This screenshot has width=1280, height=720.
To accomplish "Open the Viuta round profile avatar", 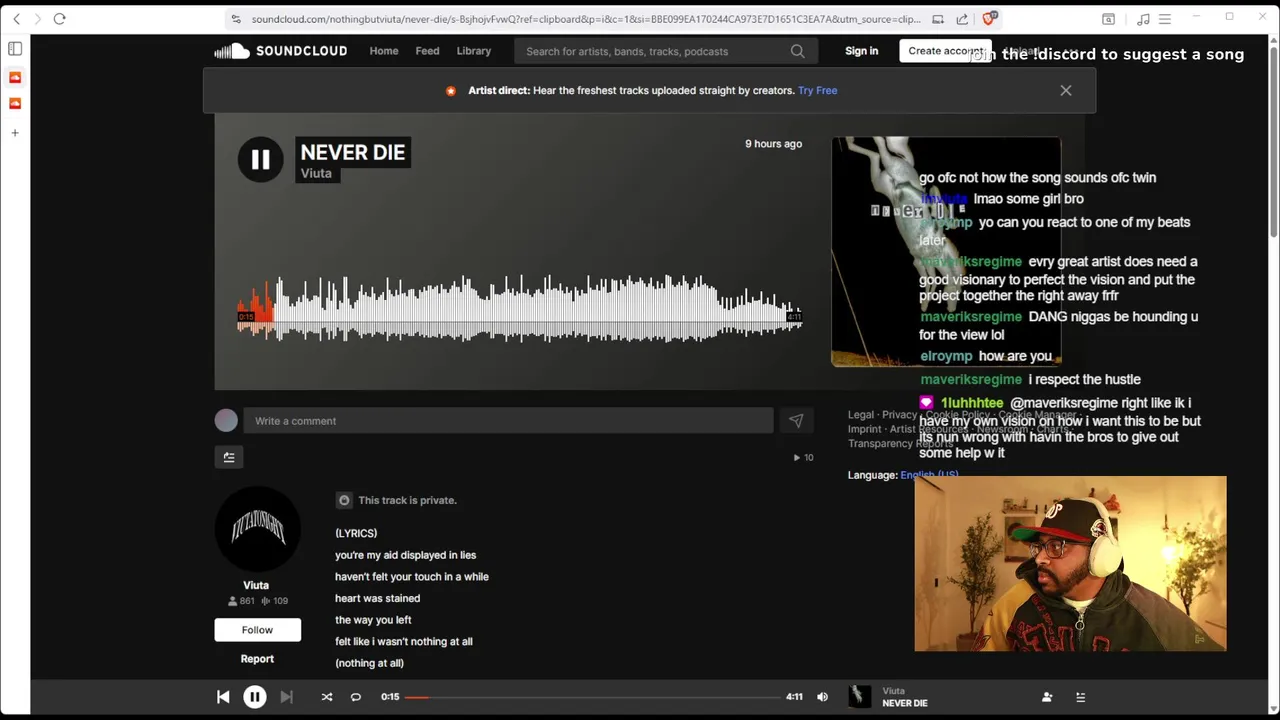I will pyautogui.click(x=258, y=529).
